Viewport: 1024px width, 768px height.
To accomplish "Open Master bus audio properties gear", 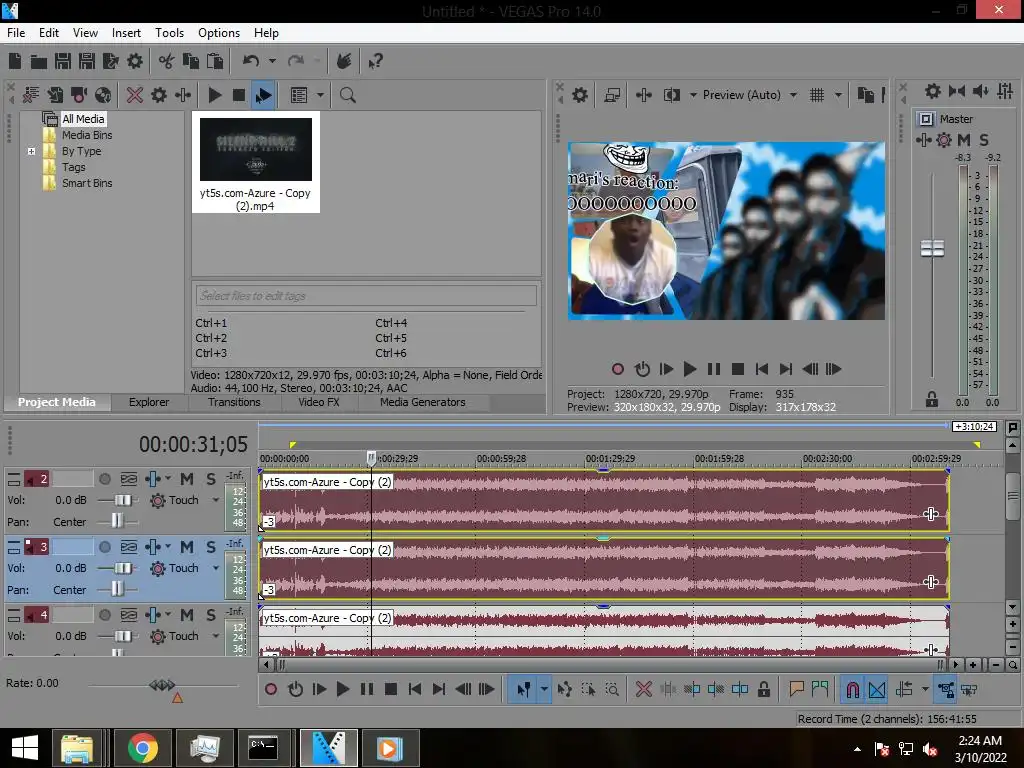I will click(933, 91).
